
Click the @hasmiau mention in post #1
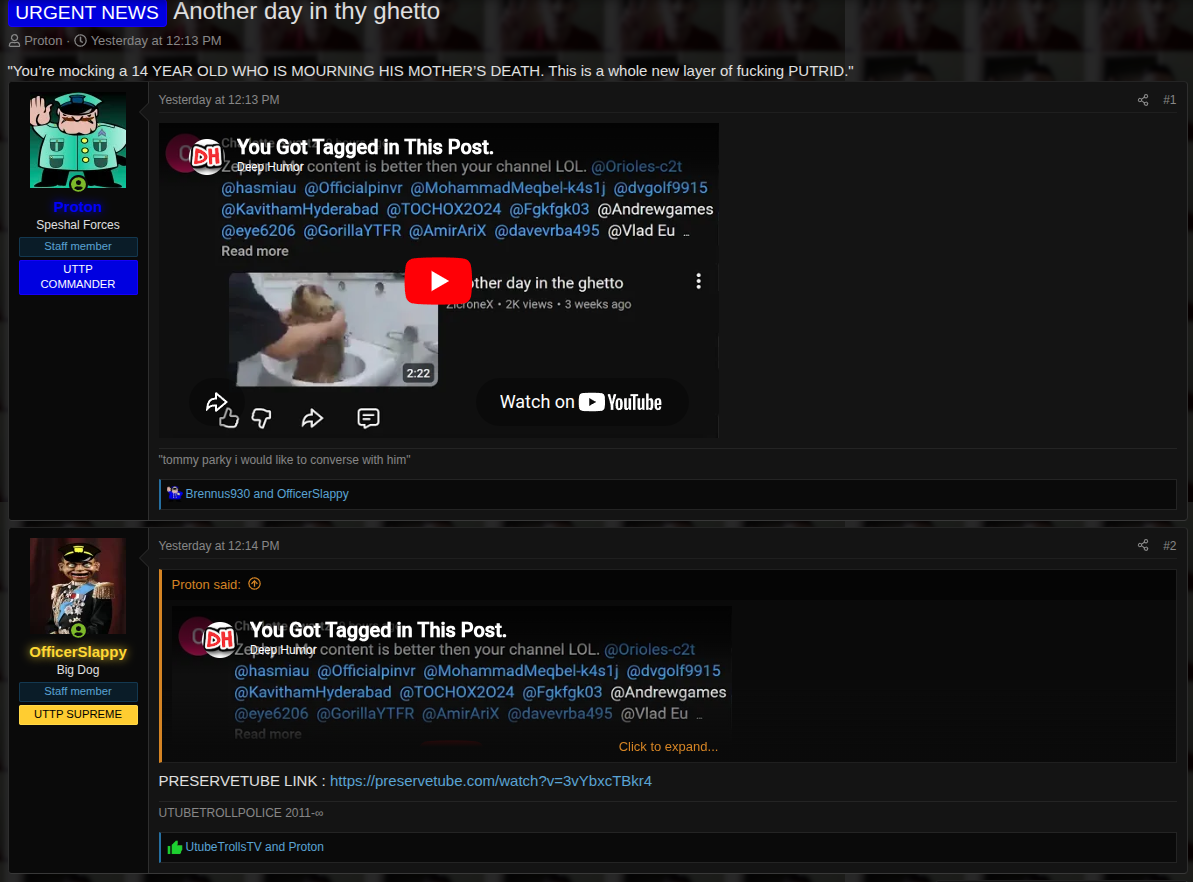click(x=259, y=188)
